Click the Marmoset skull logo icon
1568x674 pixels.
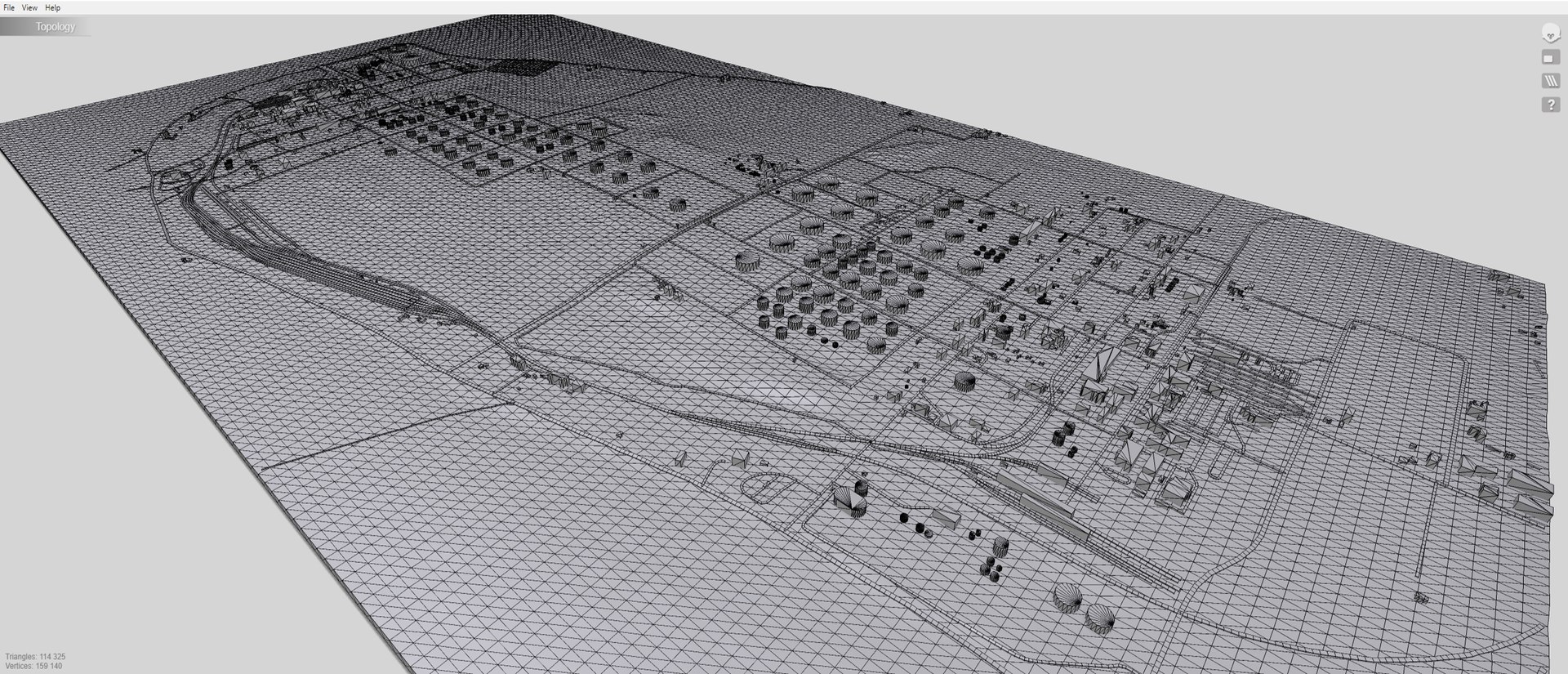pyautogui.click(x=1550, y=33)
